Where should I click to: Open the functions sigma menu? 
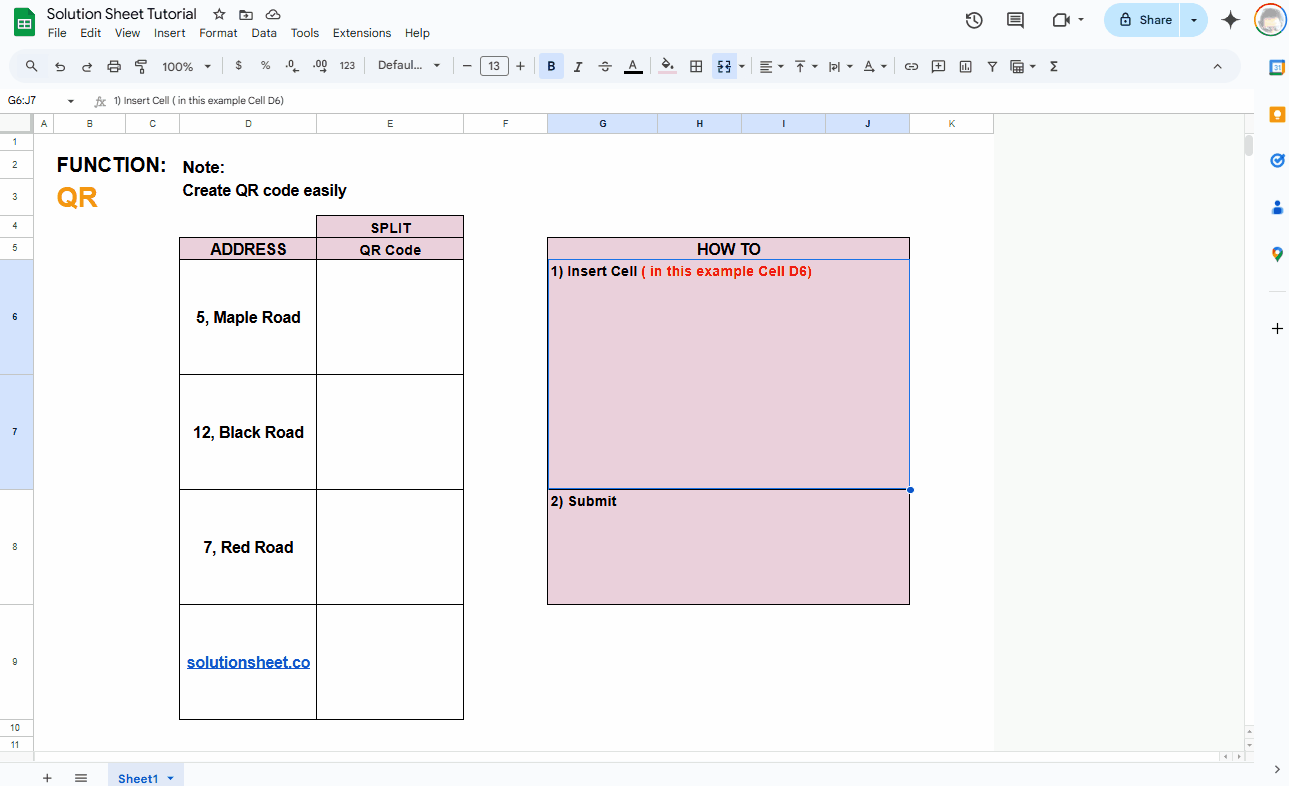[x=1054, y=66]
